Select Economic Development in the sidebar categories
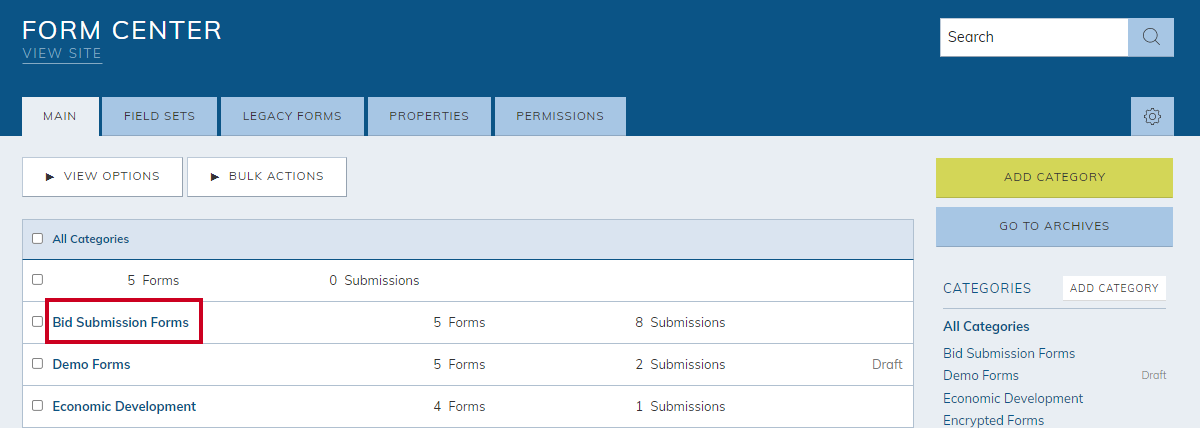This screenshot has height=428, width=1200. (1013, 398)
